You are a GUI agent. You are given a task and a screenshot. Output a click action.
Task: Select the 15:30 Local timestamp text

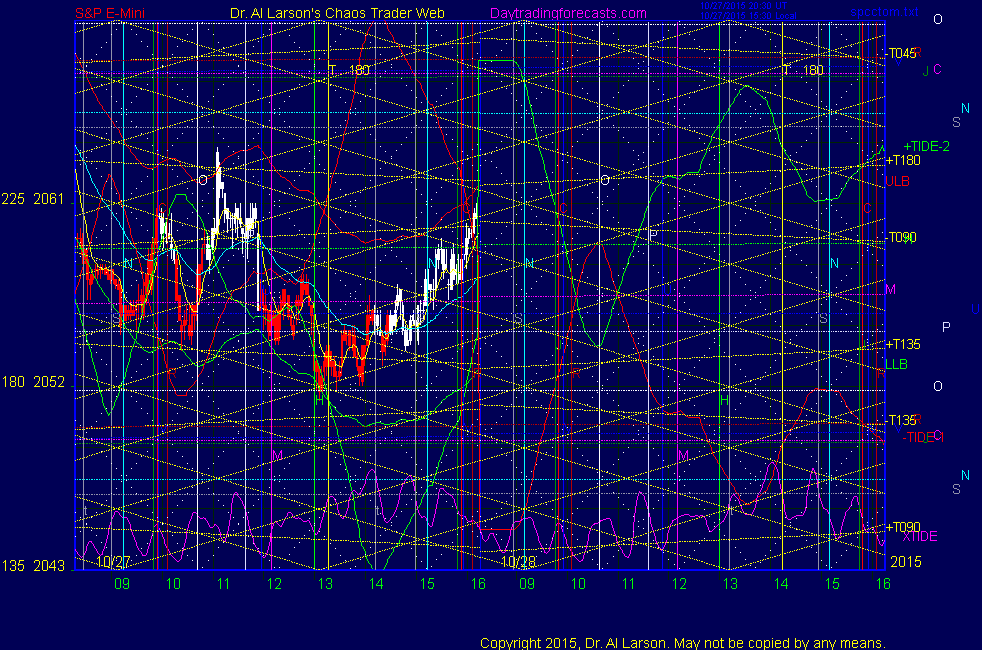click(x=748, y=16)
